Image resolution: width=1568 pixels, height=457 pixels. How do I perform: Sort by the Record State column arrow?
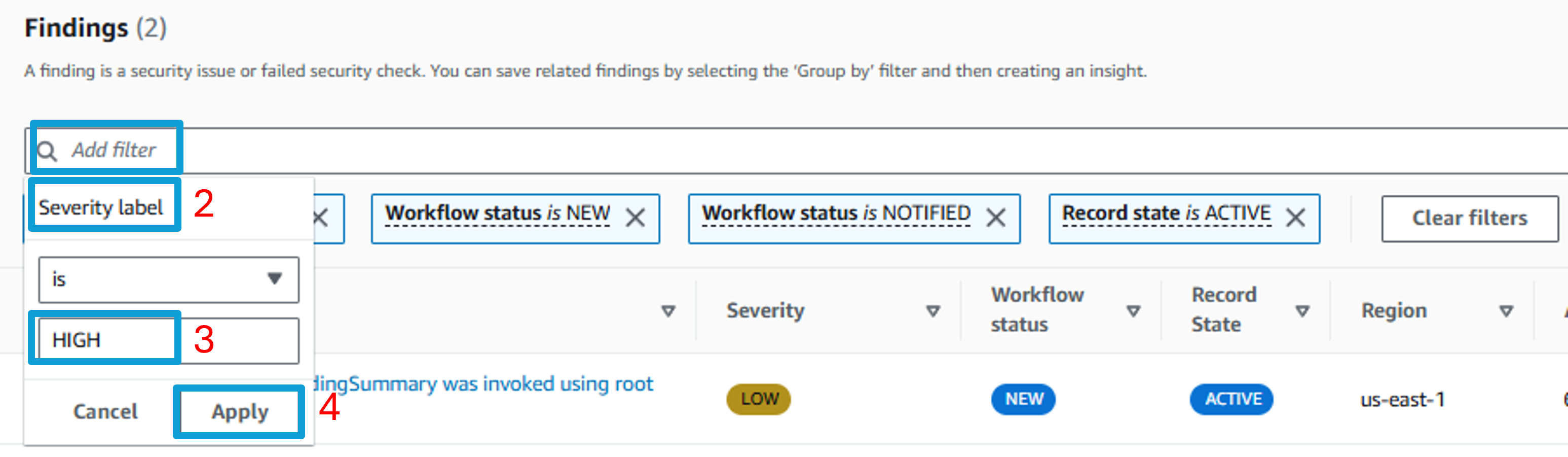point(1302,311)
